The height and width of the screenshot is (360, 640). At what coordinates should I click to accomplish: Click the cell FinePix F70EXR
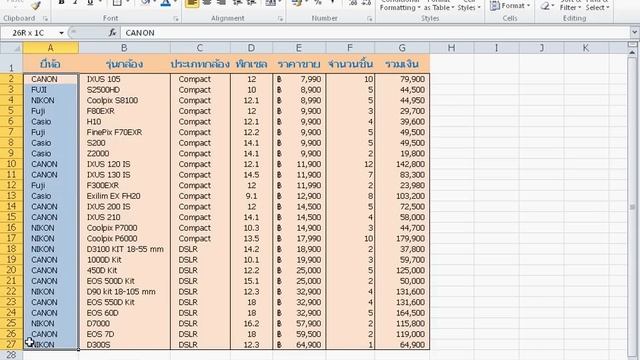pyautogui.click(x=124, y=132)
